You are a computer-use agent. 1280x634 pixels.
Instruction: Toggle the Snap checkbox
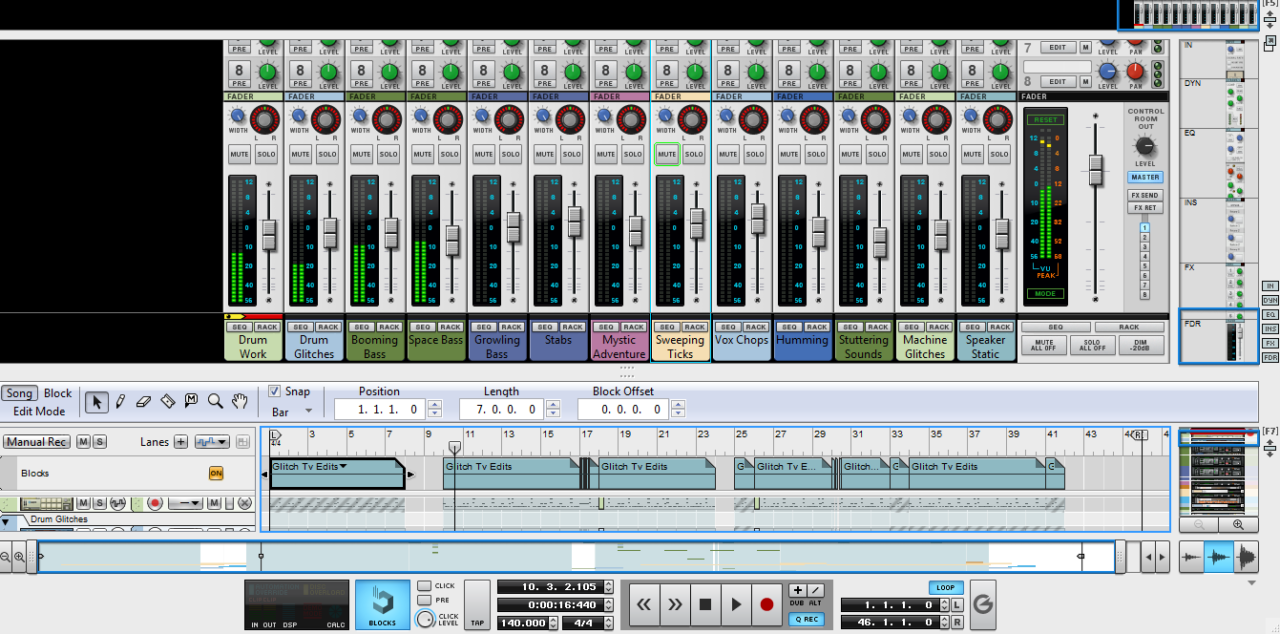tap(275, 391)
